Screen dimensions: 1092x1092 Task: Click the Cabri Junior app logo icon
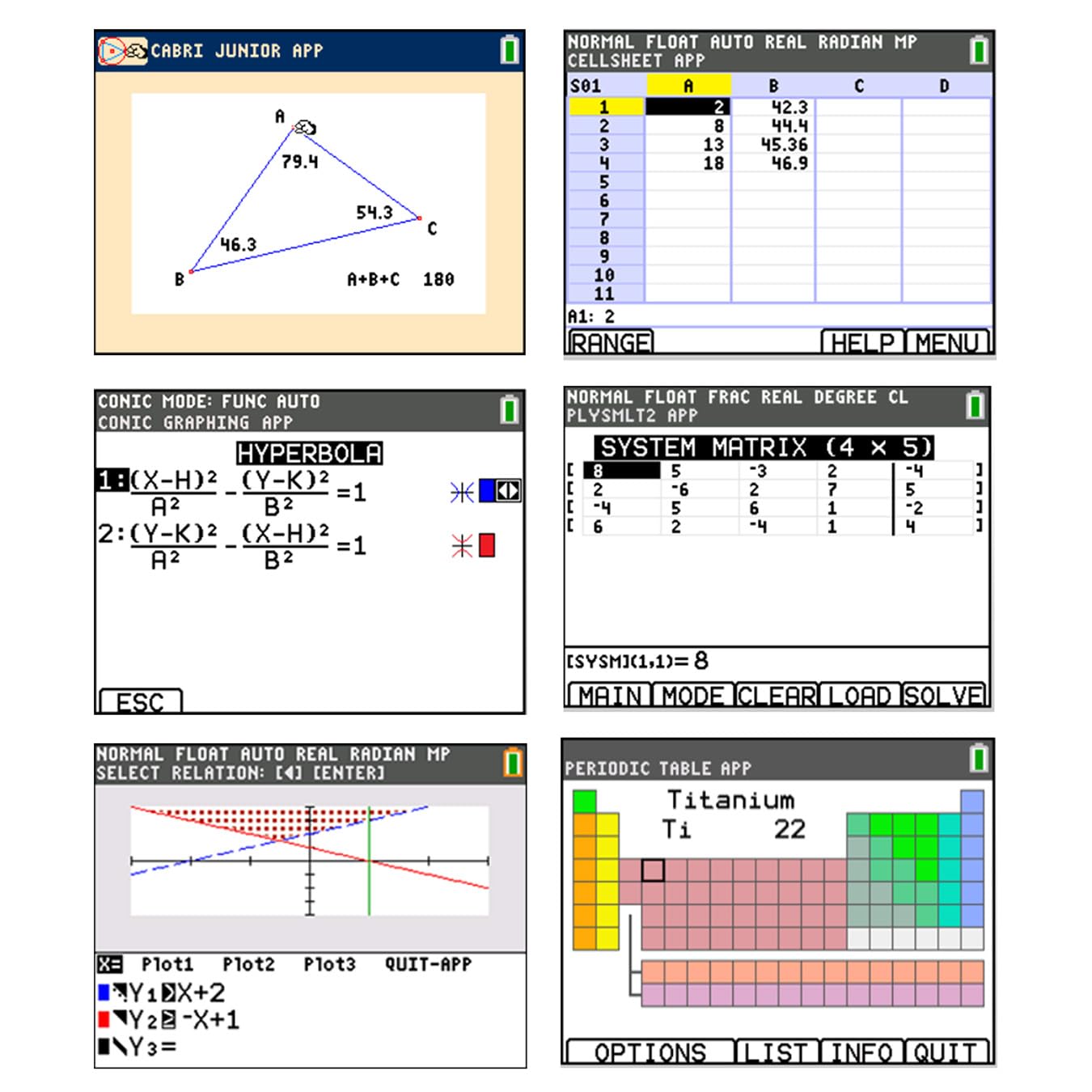[122, 51]
